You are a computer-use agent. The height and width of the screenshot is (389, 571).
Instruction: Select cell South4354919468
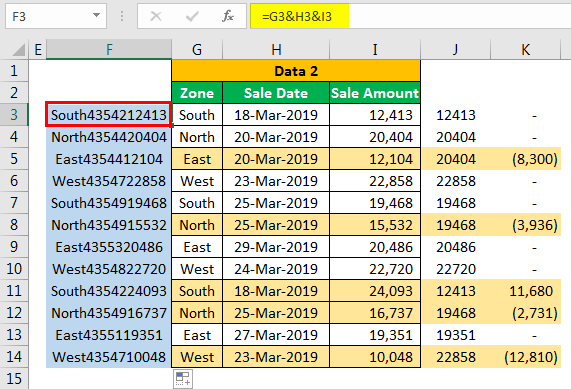click(109, 203)
